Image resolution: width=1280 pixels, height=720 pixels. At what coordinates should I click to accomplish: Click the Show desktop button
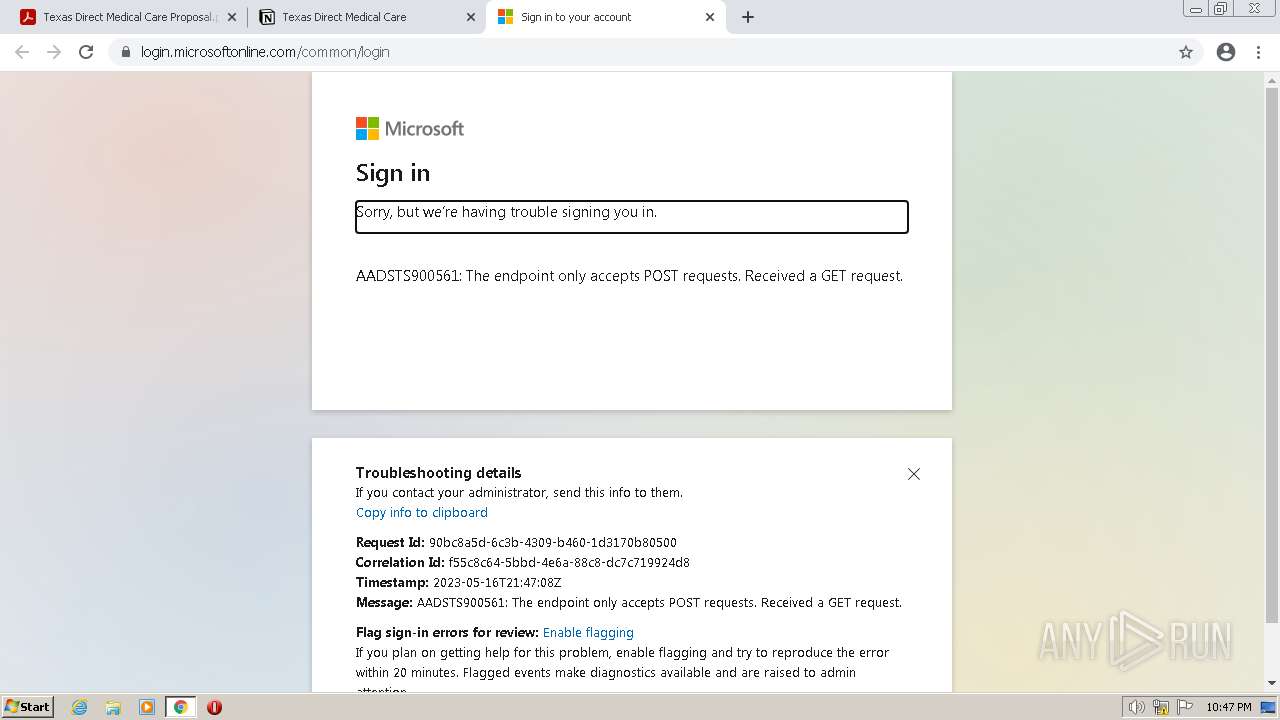coord(1269,707)
